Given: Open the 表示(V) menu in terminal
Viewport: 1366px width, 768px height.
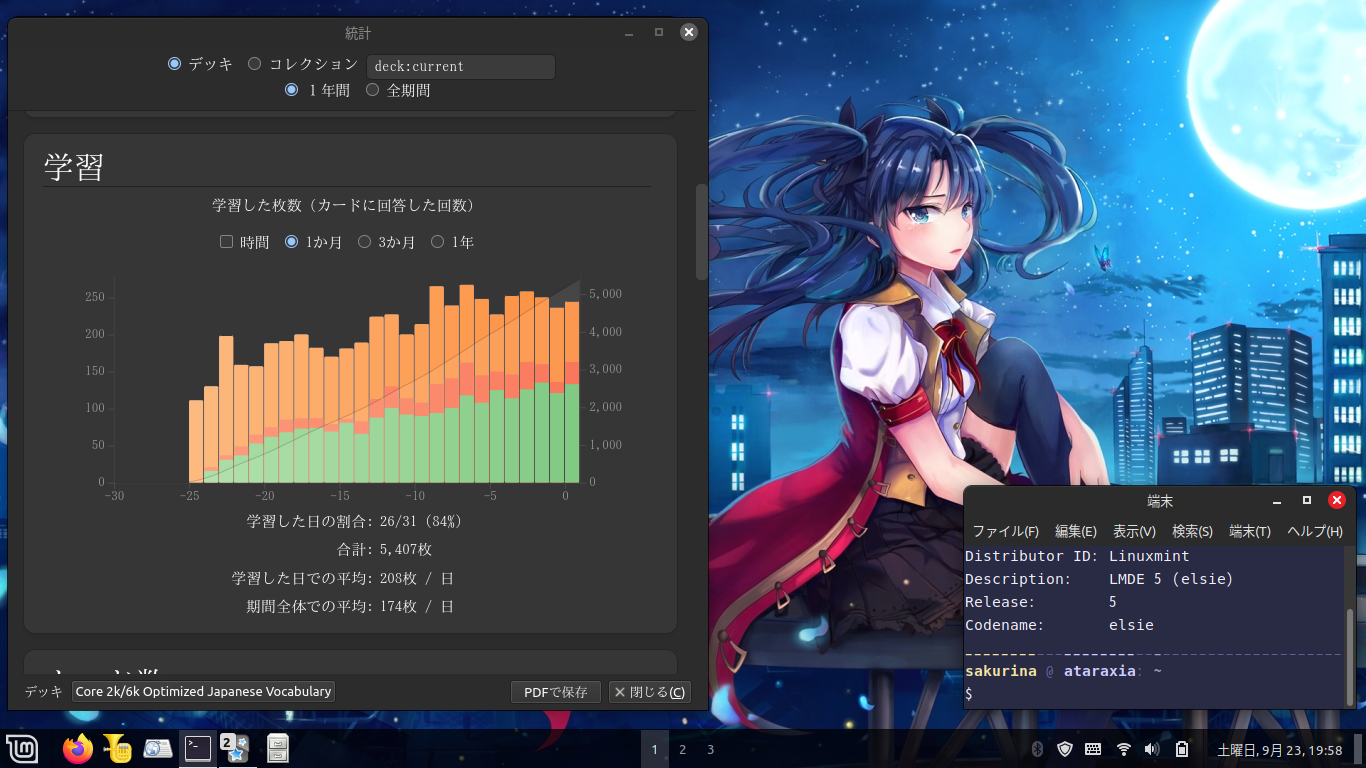Looking at the screenshot, I should tap(1134, 531).
